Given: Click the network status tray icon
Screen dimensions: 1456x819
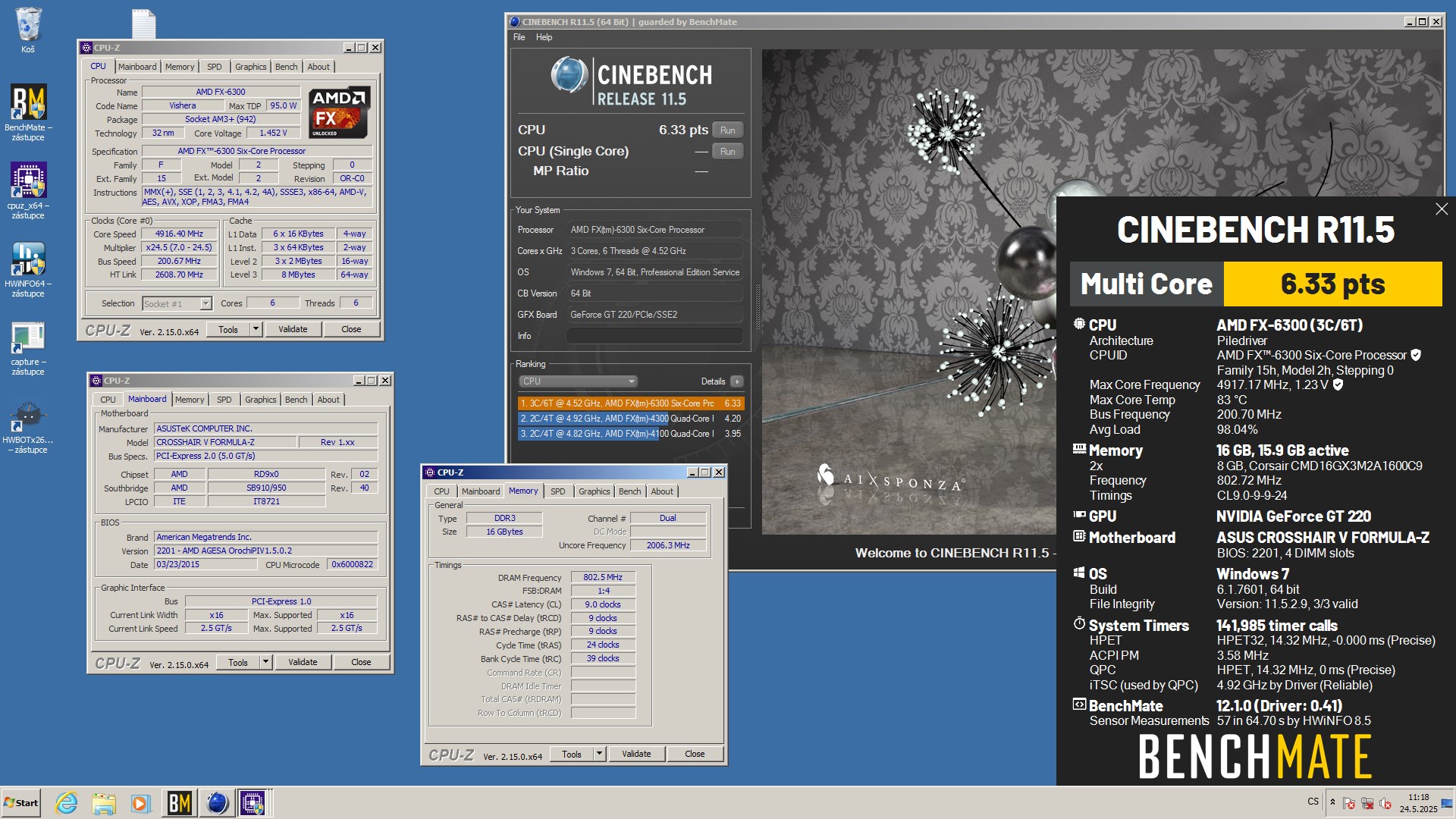Looking at the screenshot, I should tap(1367, 803).
